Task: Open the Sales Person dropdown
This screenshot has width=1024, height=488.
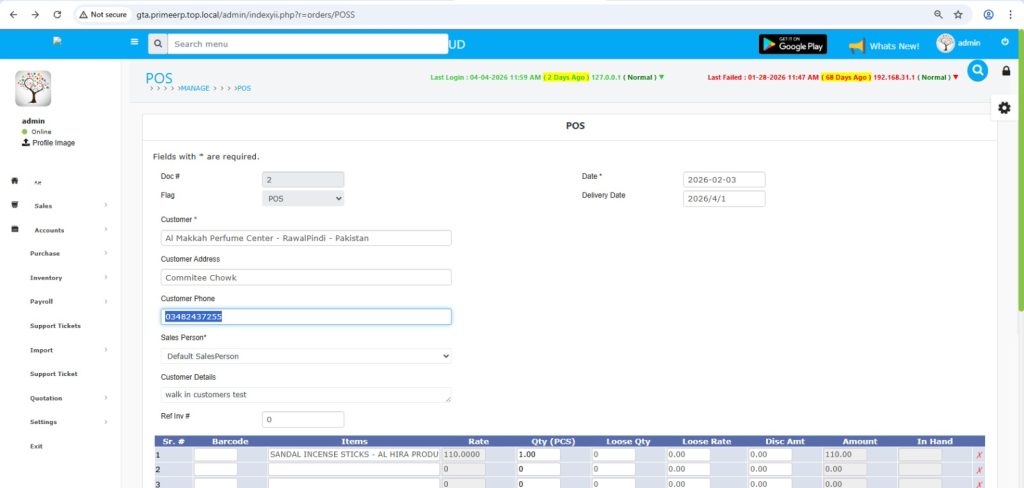Action: point(306,356)
